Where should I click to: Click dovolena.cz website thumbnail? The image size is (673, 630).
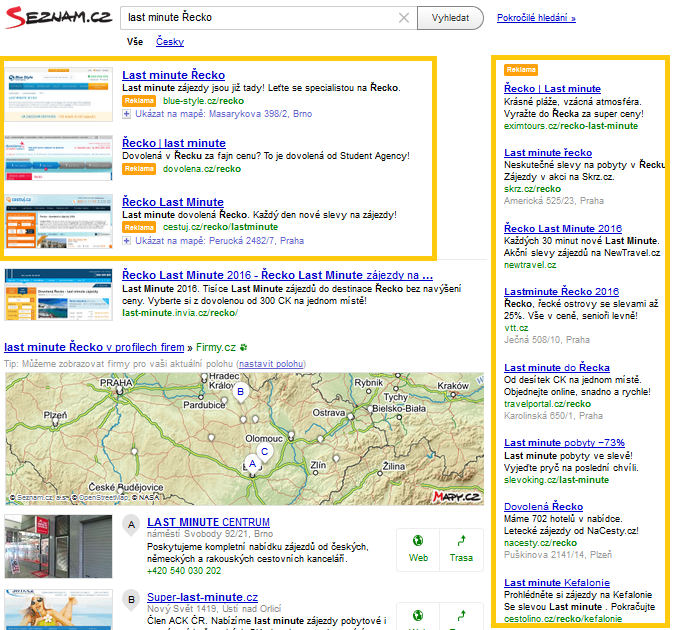tap(59, 158)
